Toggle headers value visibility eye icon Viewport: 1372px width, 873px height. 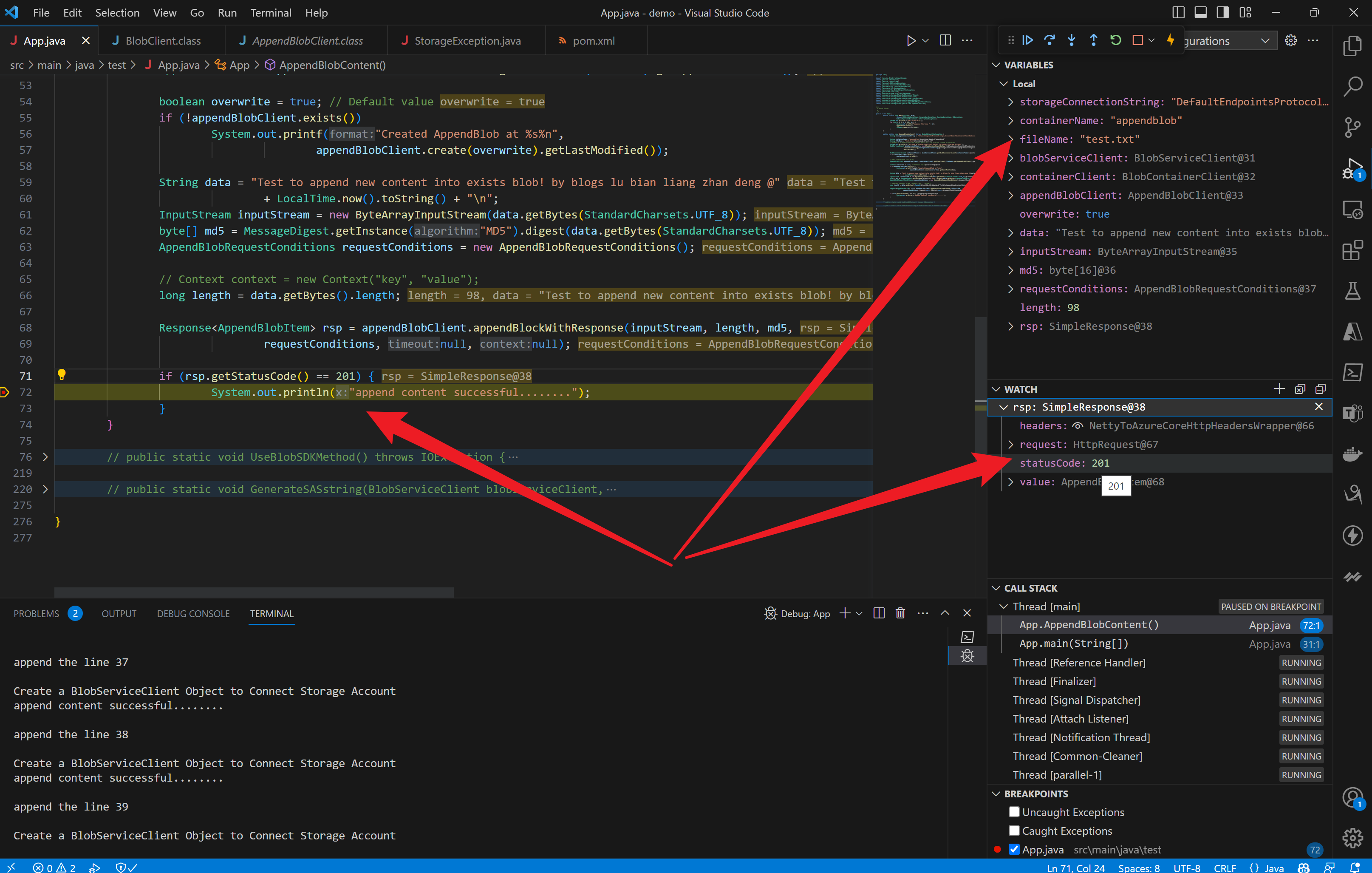click(1078, 426)
